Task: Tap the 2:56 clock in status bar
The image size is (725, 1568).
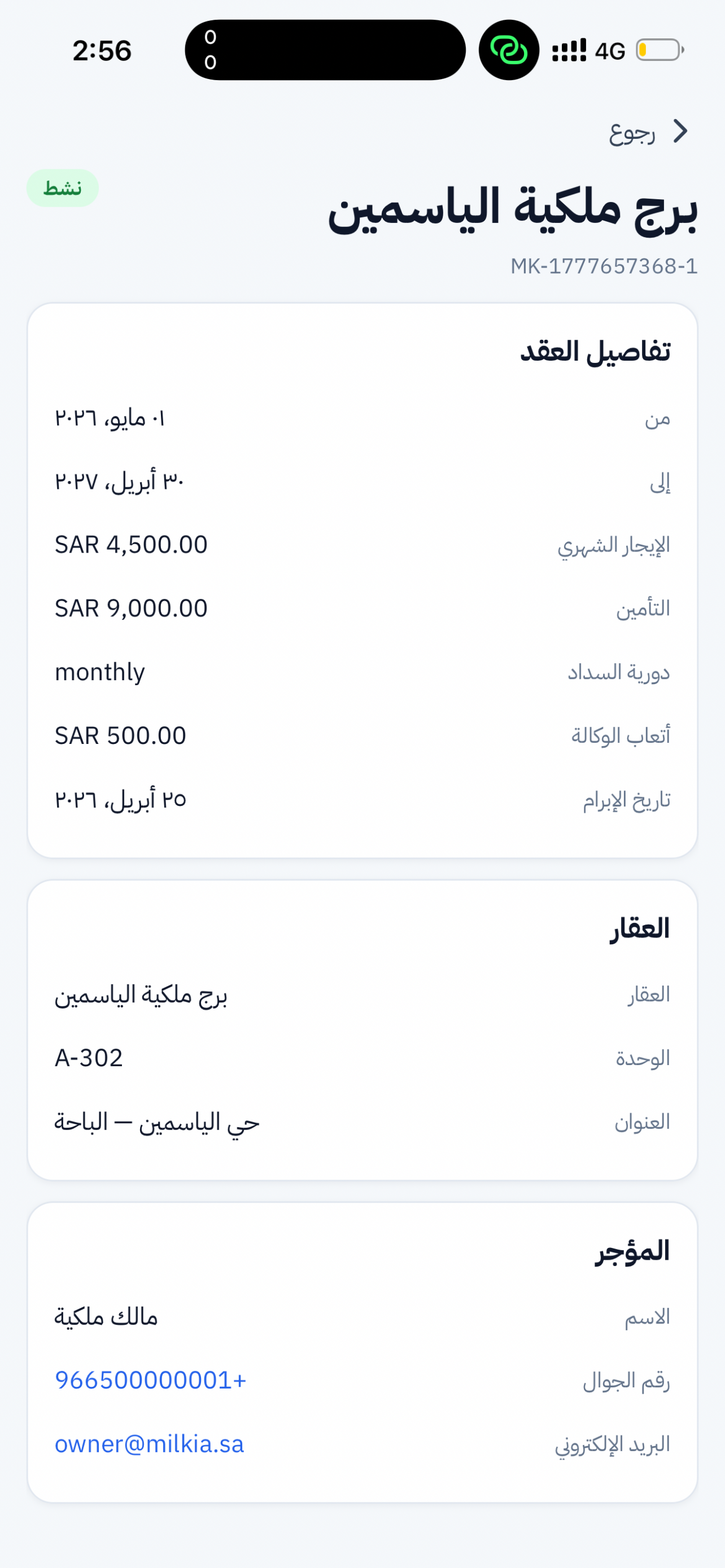Action: [102, 51]
